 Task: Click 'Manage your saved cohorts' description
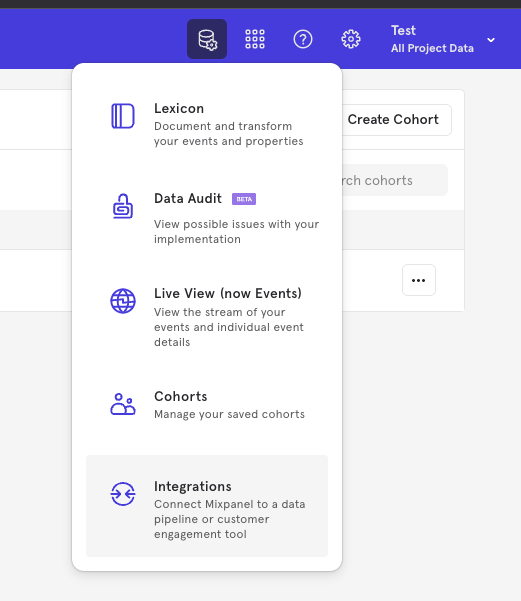click(x=229, y=414)
